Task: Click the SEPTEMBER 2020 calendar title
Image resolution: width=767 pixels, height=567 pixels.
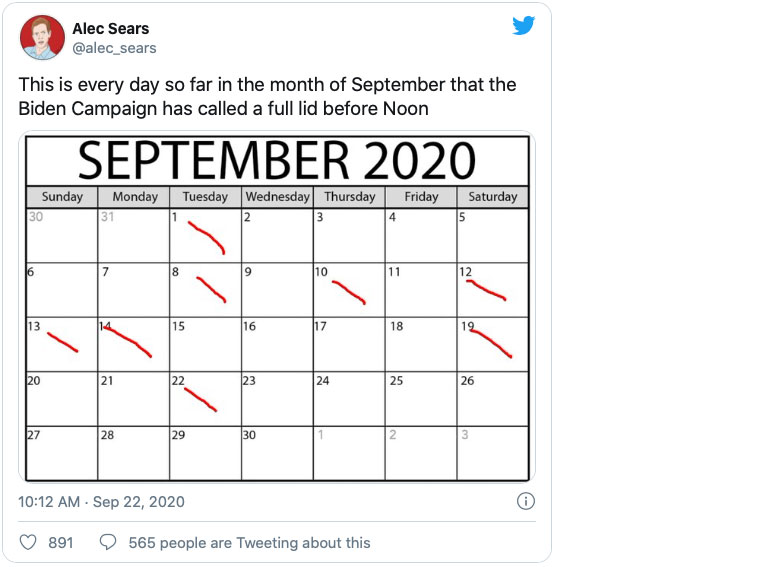Action: [277, 161]
